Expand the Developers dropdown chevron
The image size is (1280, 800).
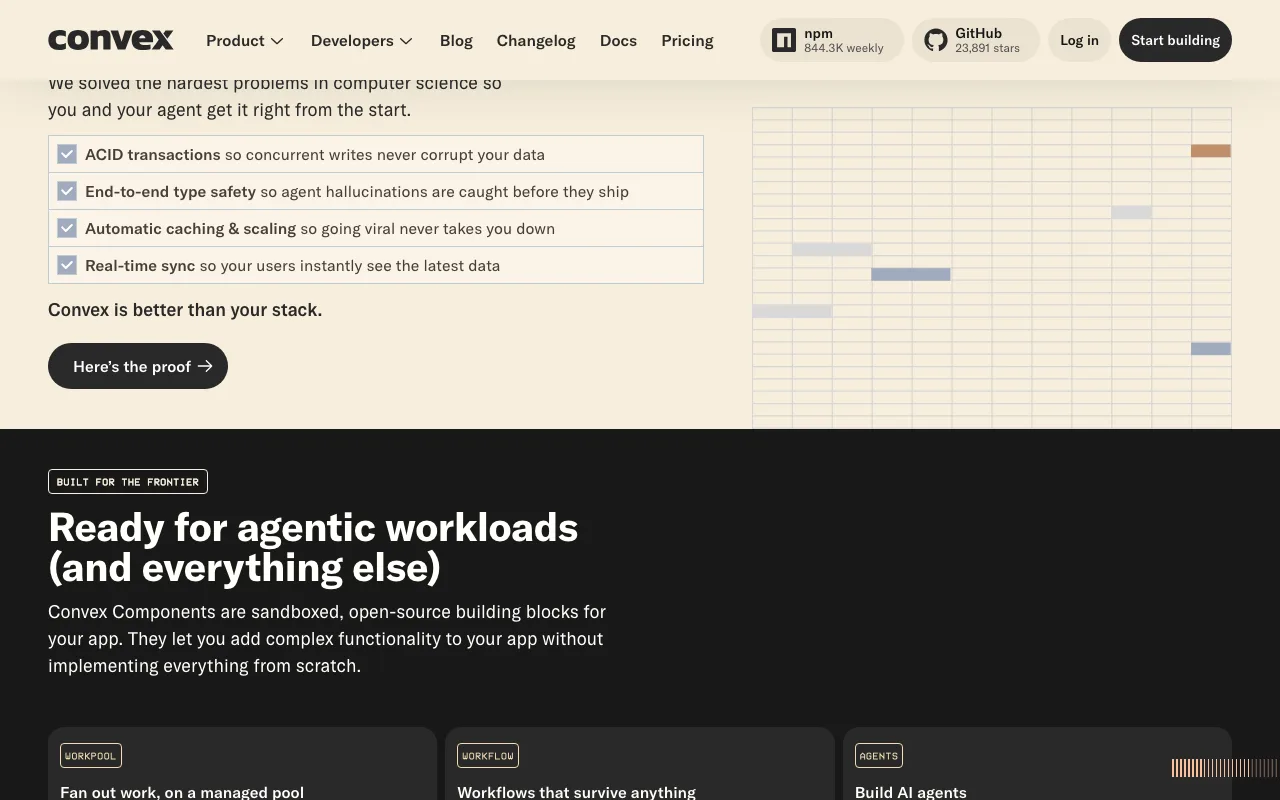pos(406,41)
